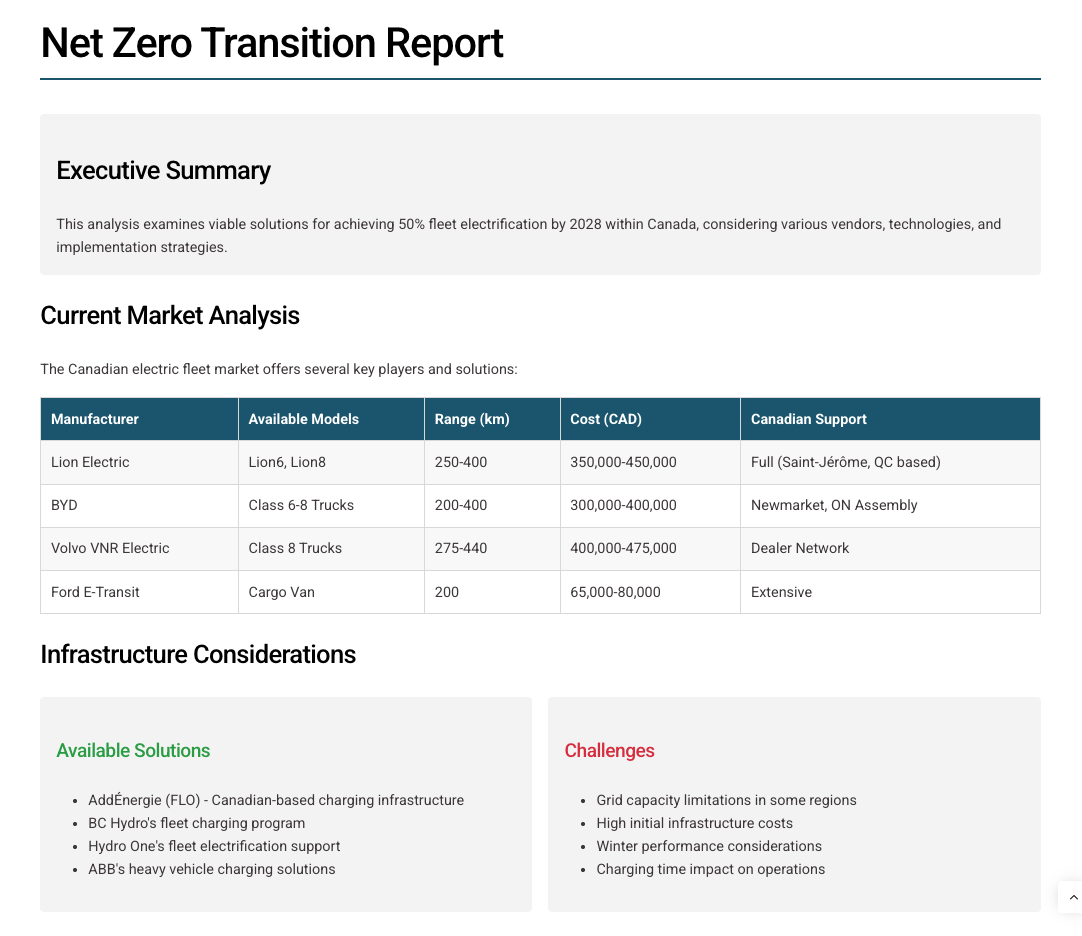
Task: Click the Canadian Support column header
Action: click(x=890, y=419)
